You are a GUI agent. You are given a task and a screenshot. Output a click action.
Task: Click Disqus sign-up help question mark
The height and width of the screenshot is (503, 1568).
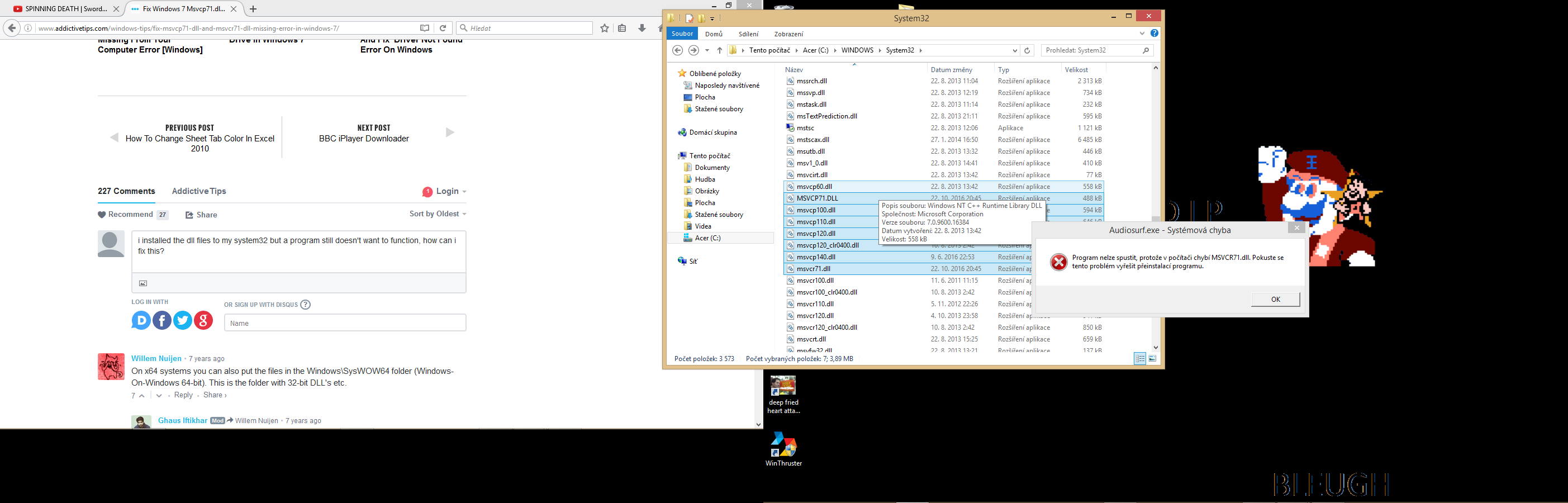tap(306, 305)
